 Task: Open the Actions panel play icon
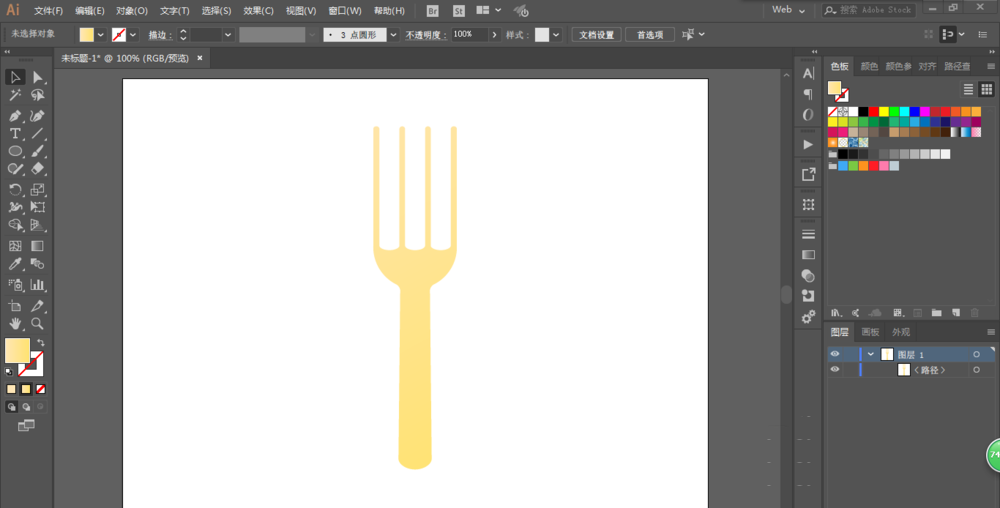pos(808,145)
